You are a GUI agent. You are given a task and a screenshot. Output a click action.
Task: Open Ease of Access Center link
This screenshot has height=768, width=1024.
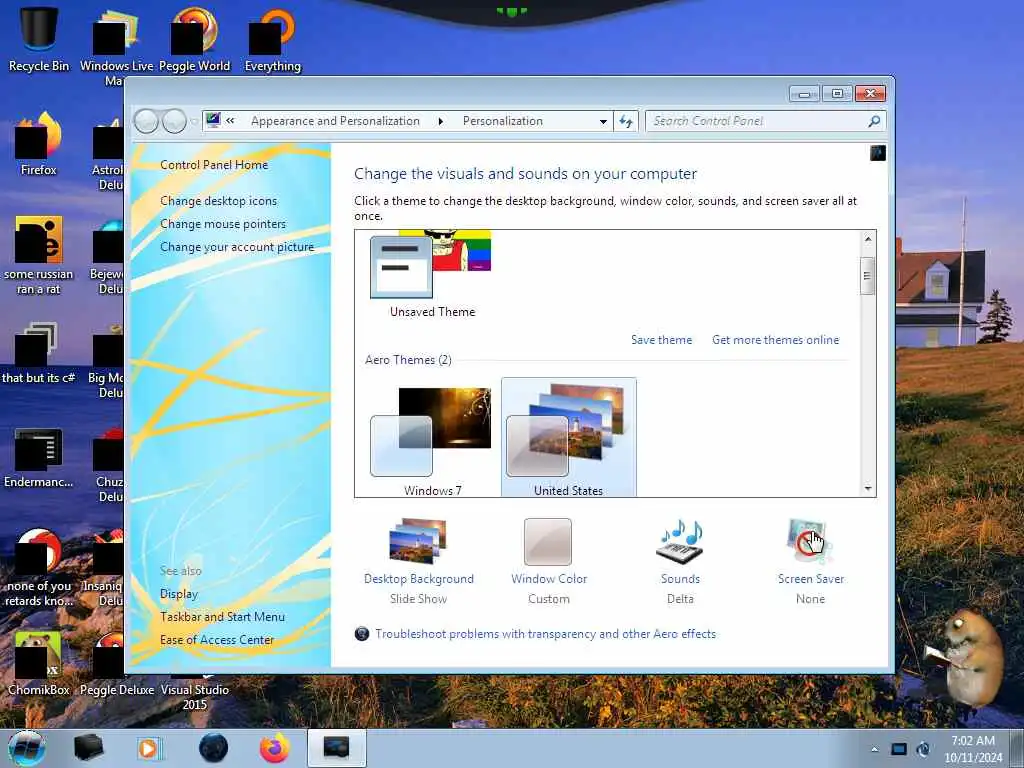(x=217, y=640)
